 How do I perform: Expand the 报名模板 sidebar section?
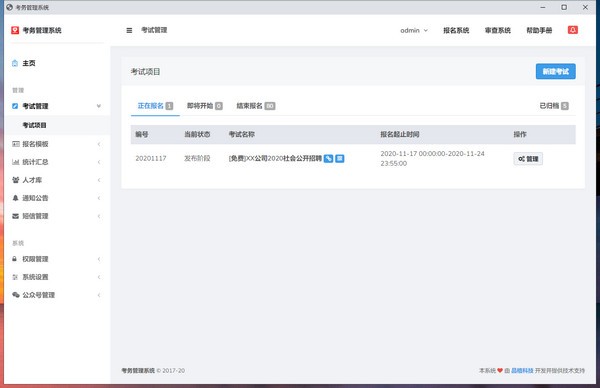57,144
